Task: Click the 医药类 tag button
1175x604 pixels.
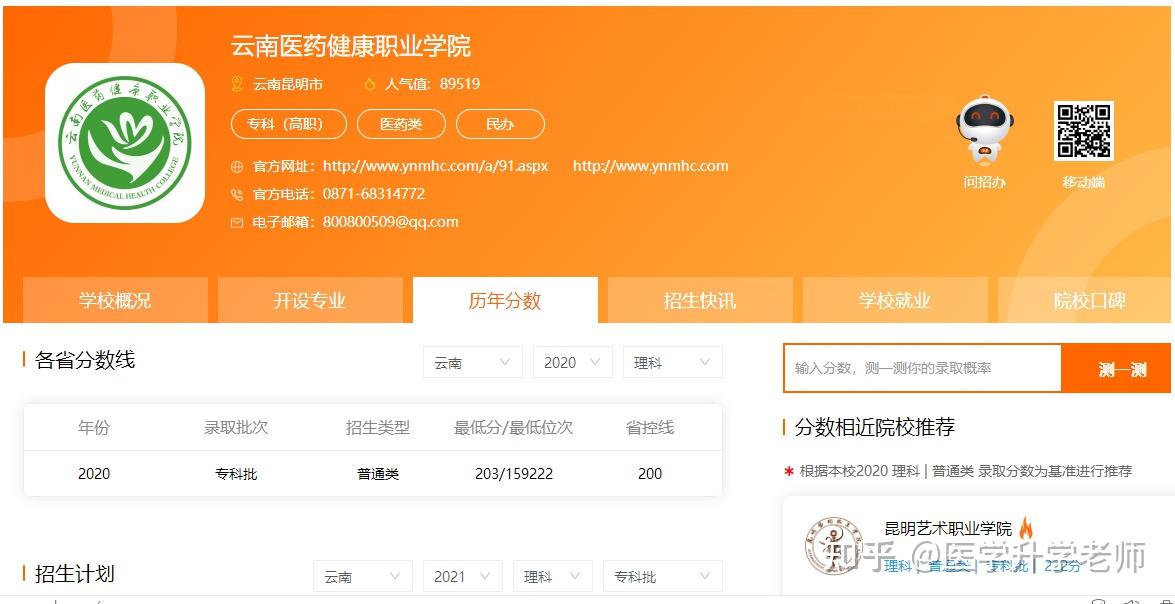Action: pos(402,124)
